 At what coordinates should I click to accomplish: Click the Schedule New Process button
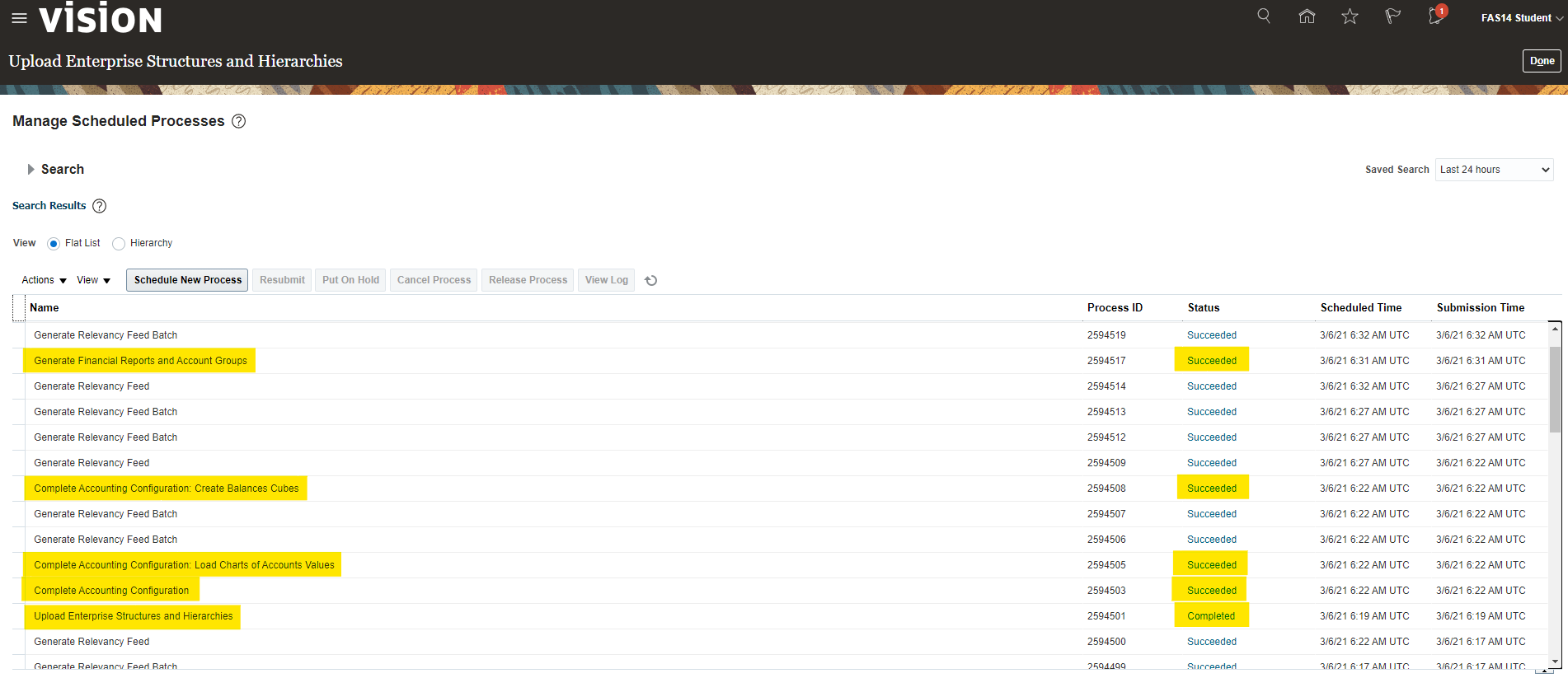187,280
